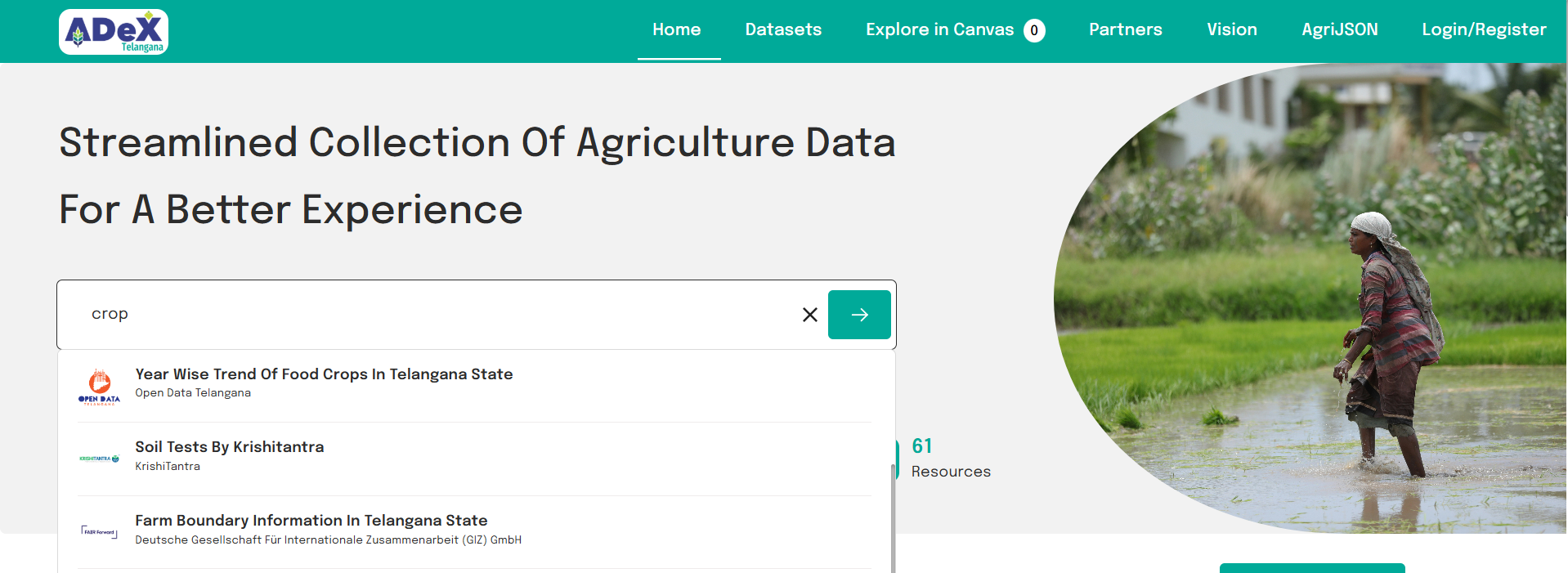The height and width of the screenshot is (573, 1568).
Task: Submit search using the arrow button
Action: click(x=858, y=315)
